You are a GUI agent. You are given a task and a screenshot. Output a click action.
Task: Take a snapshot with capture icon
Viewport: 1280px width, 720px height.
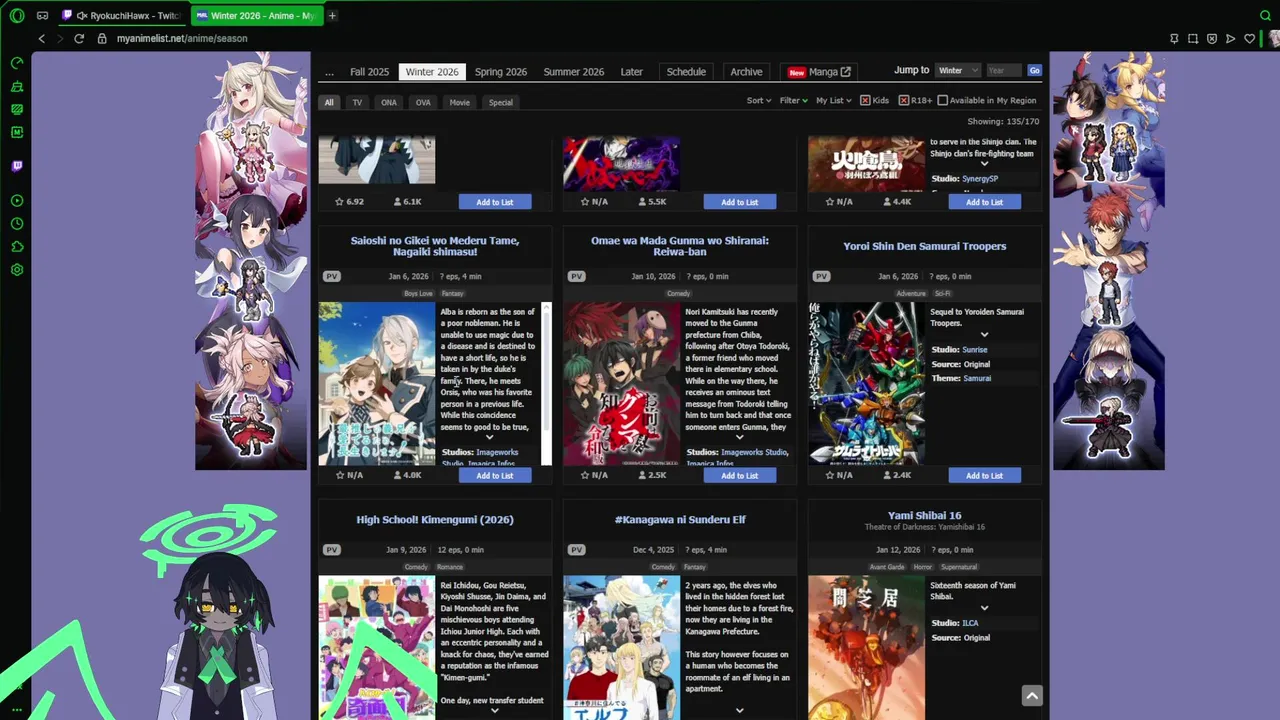pyautogui.click(x=1193, y=38)
